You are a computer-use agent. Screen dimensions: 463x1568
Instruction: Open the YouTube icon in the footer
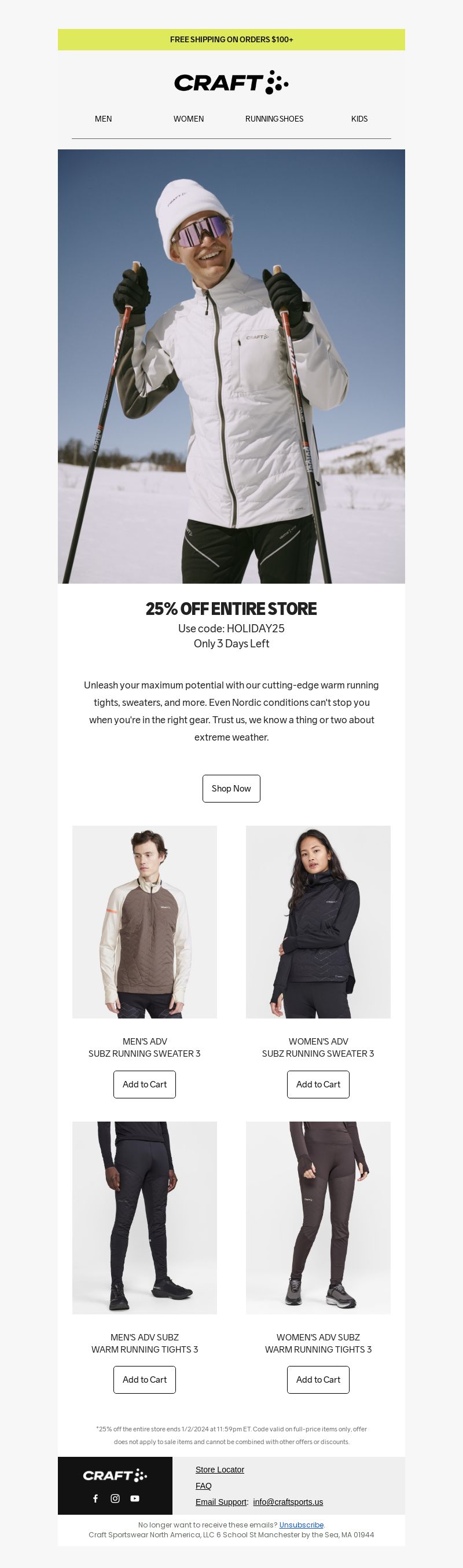(134, 1498)
